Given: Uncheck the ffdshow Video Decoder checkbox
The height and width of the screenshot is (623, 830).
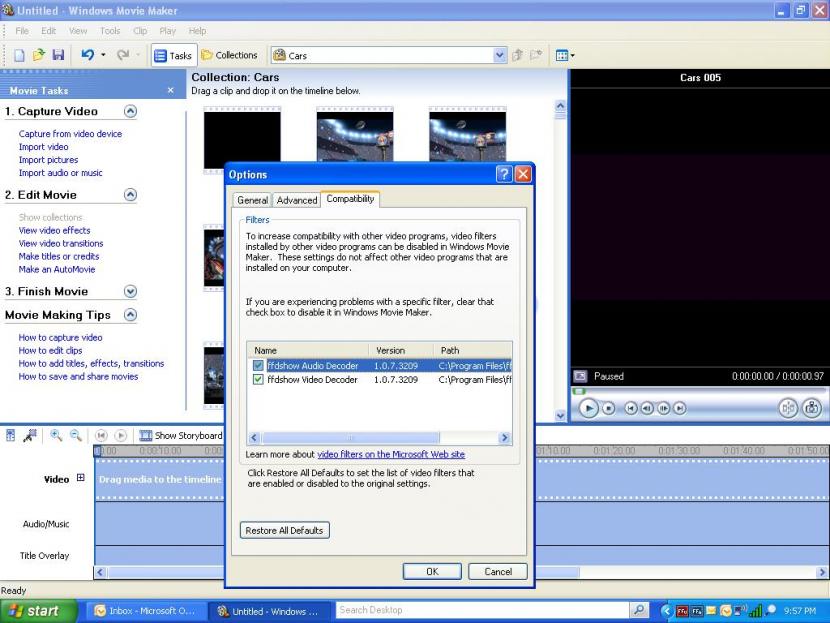Looking at the screenshot, I should [x=259, y=380].
